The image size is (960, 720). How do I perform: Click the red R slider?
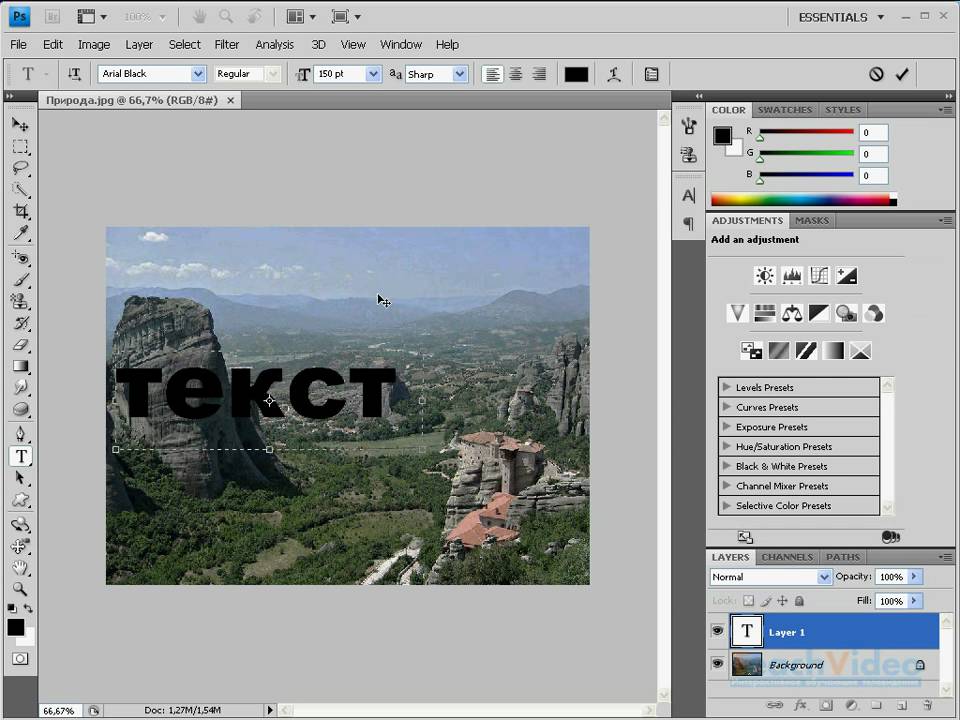pyautogui.click(x=806, y=132)
